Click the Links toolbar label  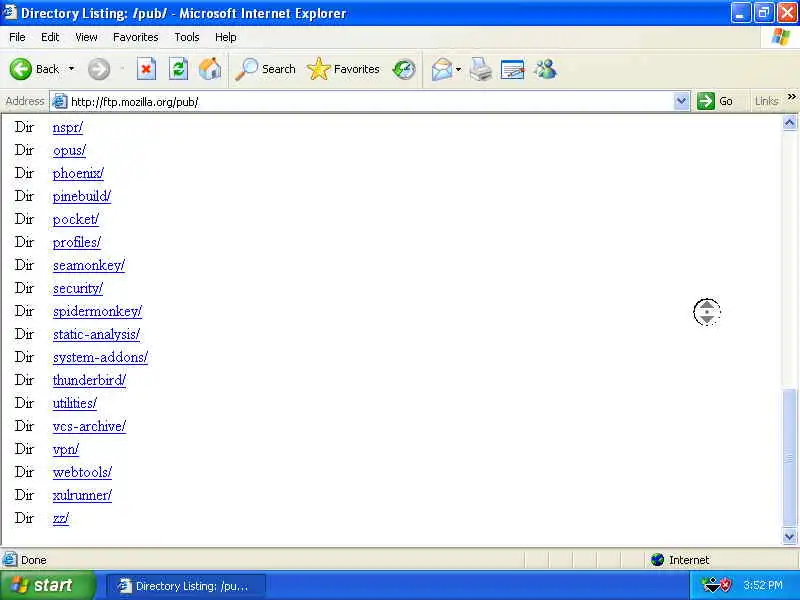point(766,102)
